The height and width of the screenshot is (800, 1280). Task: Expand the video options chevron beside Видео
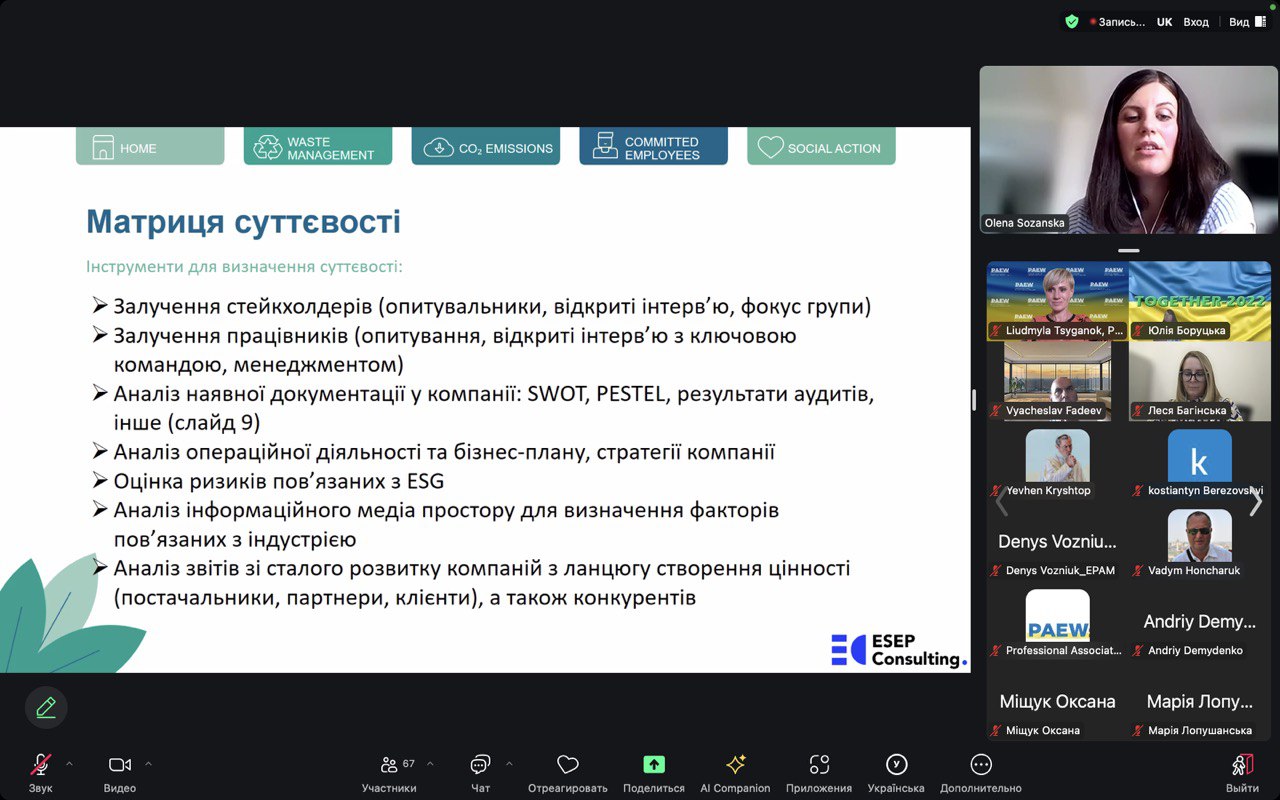click(148, 764)
